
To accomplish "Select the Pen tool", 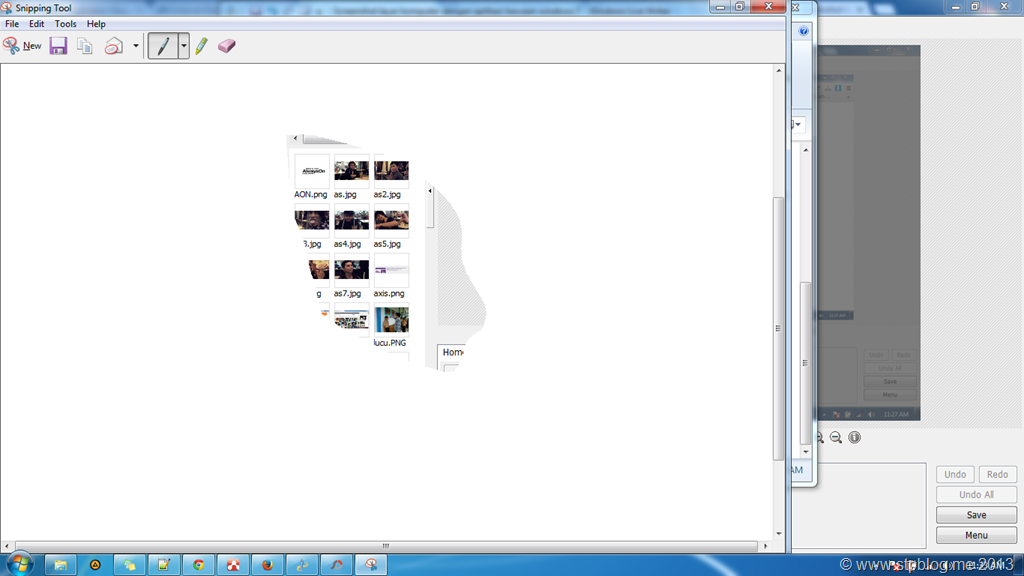I will pos(163,46).
